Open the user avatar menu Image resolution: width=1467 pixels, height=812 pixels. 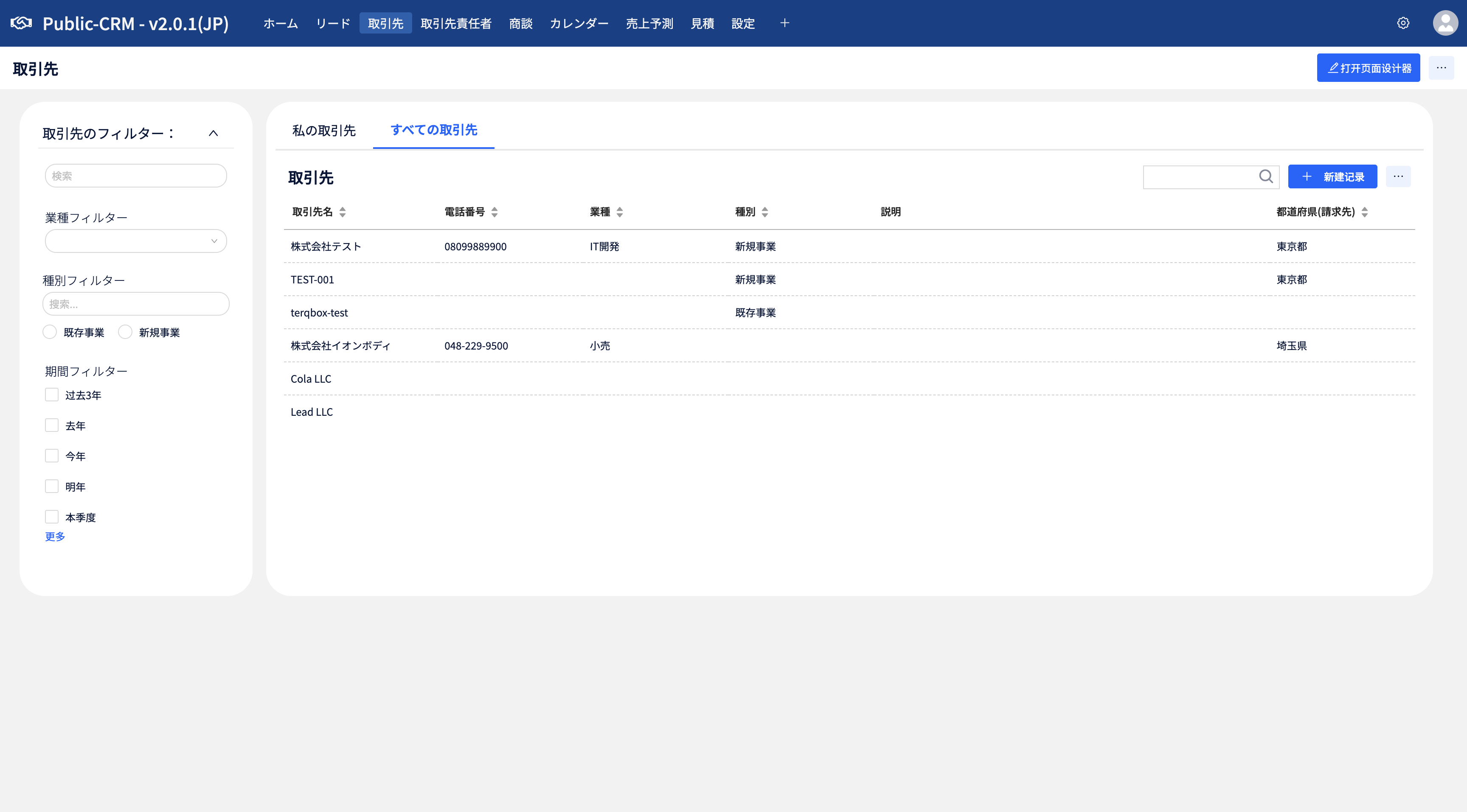pyautogui.click(x=1445, y=23)
